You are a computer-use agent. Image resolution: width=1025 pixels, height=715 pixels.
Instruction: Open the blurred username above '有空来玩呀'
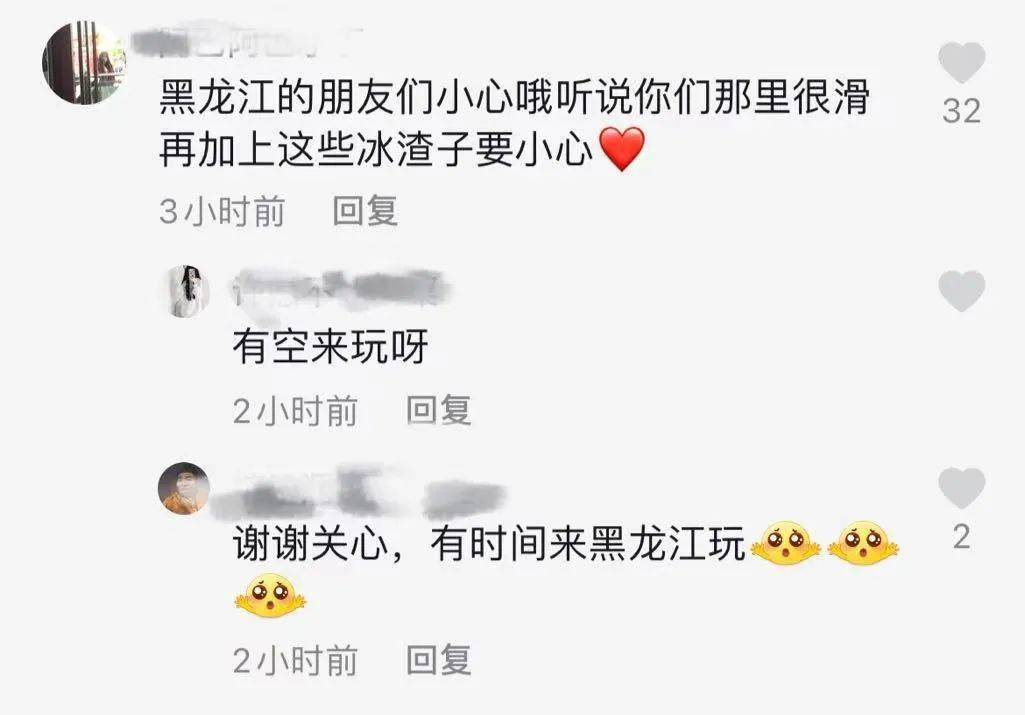coord(342,290)
